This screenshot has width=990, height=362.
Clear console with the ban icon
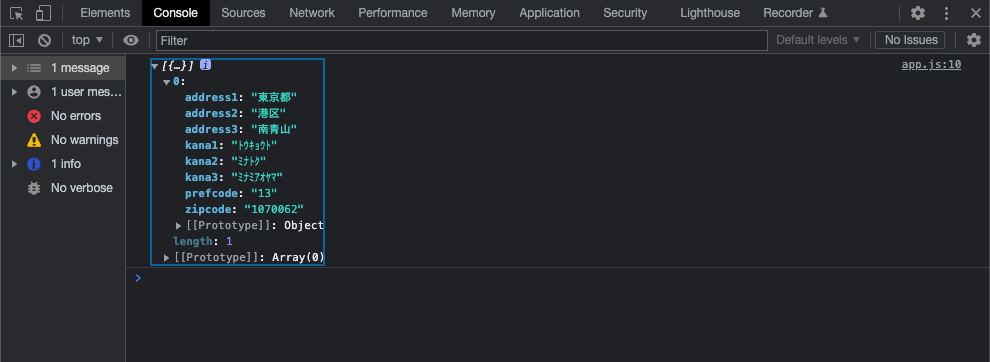(44, 40)
